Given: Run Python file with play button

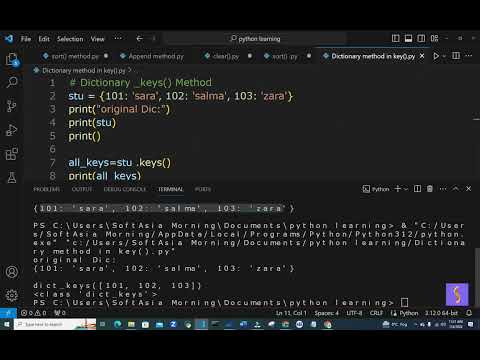Looking at the screenshot, I should [436, 56].
